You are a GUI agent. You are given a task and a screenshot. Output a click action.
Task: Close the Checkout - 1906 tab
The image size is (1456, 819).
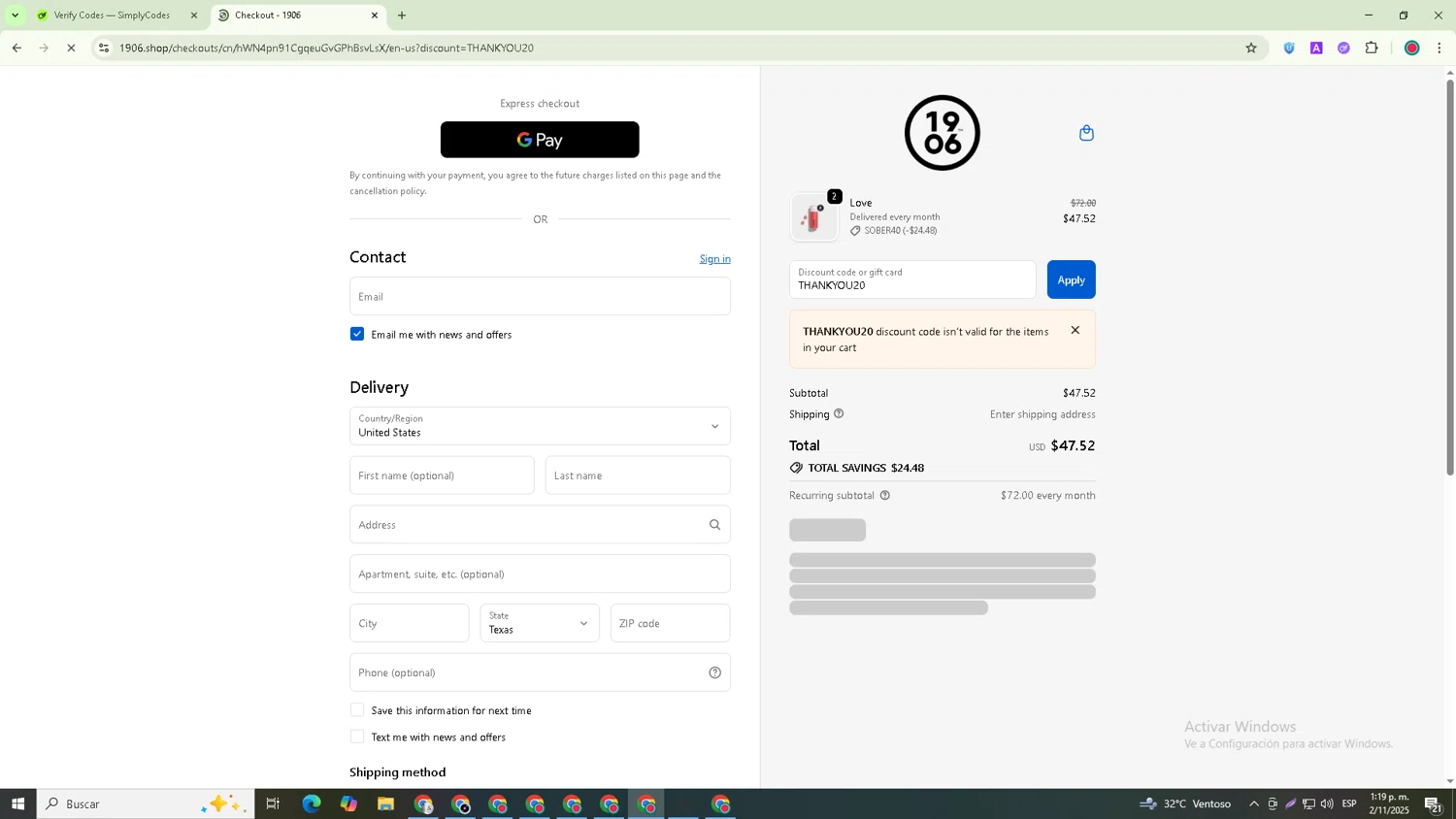375,16
